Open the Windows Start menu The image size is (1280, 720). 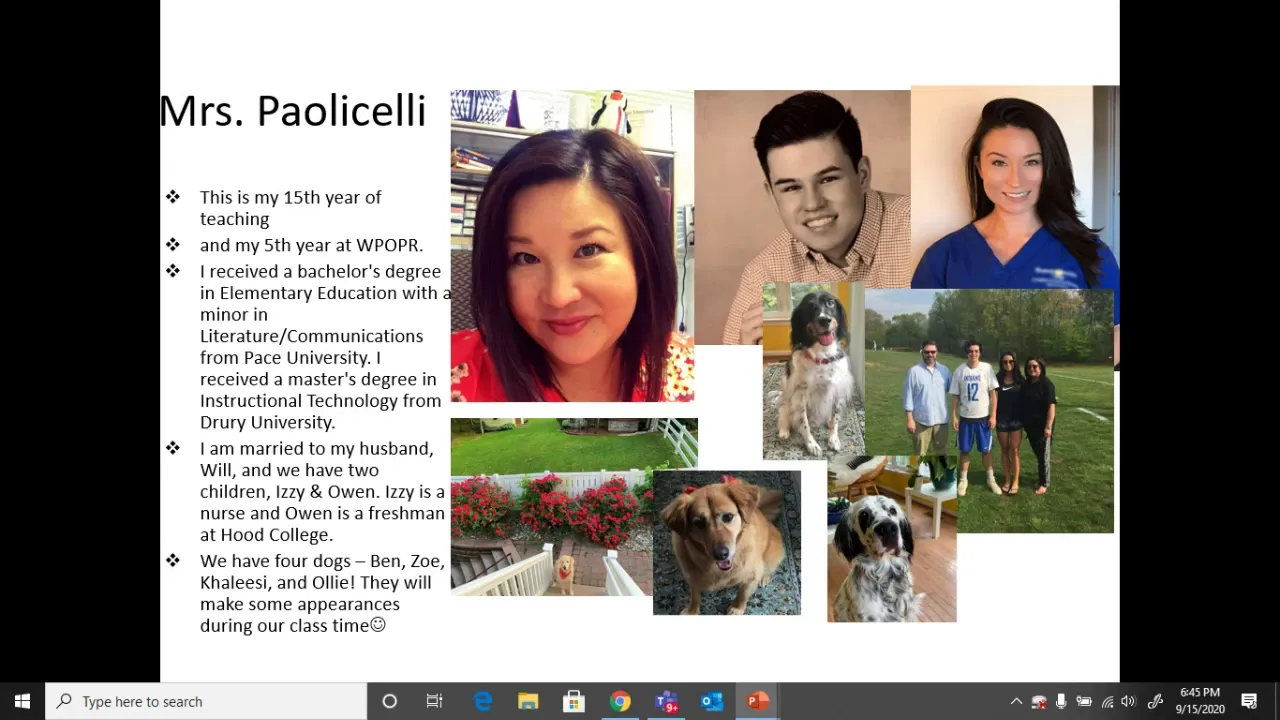click(x=22, y=701)
